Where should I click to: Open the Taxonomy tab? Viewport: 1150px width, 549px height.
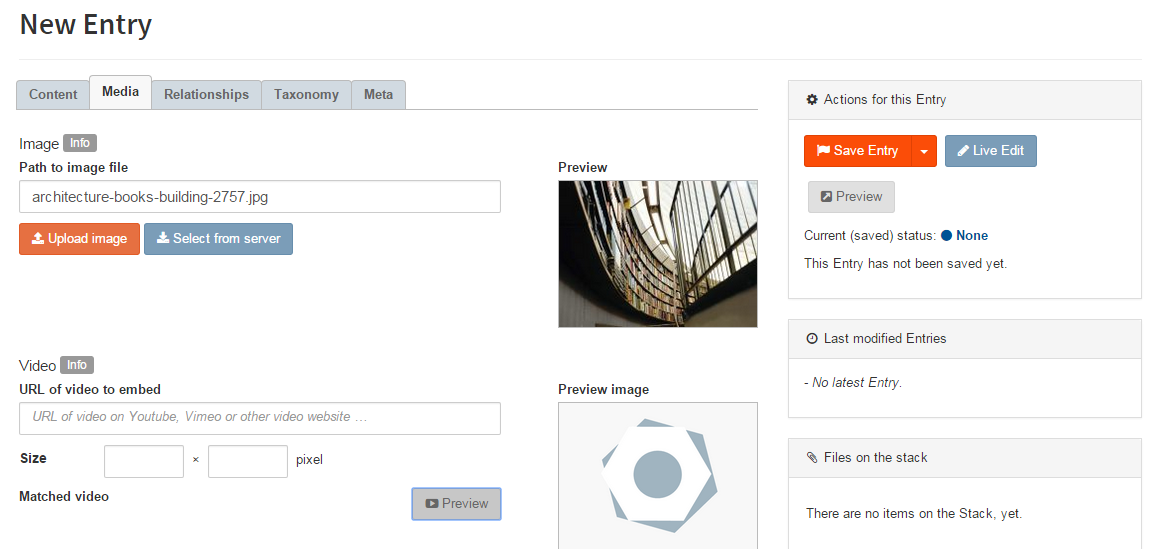click(306, 95)
